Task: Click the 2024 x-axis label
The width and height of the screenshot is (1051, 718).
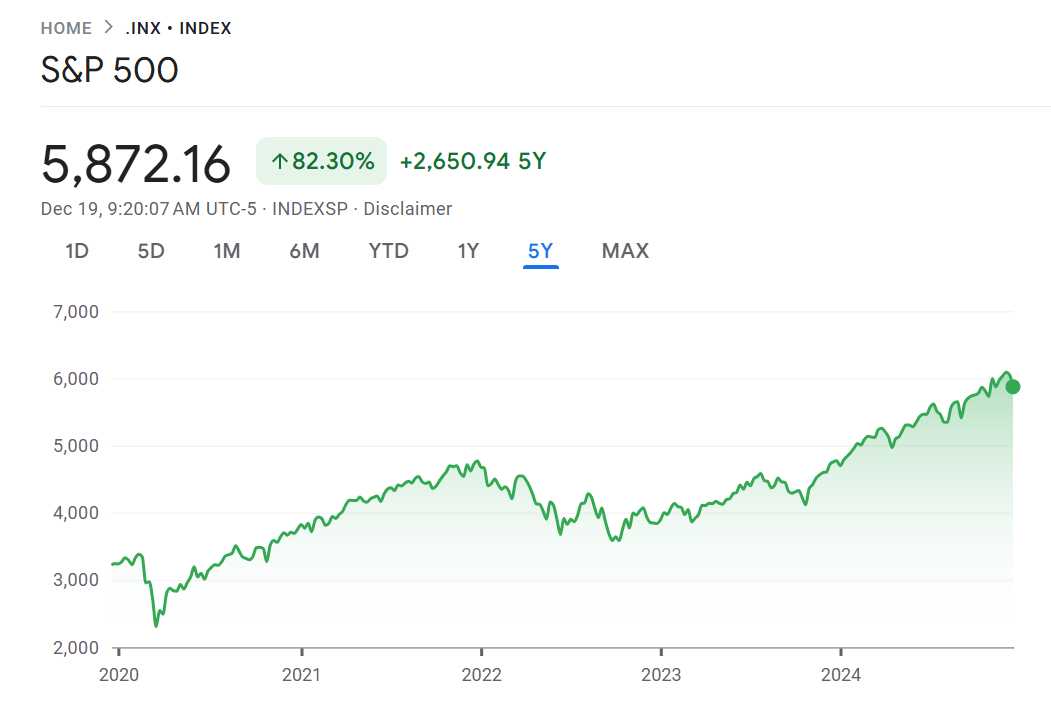Action: point(841,675)
